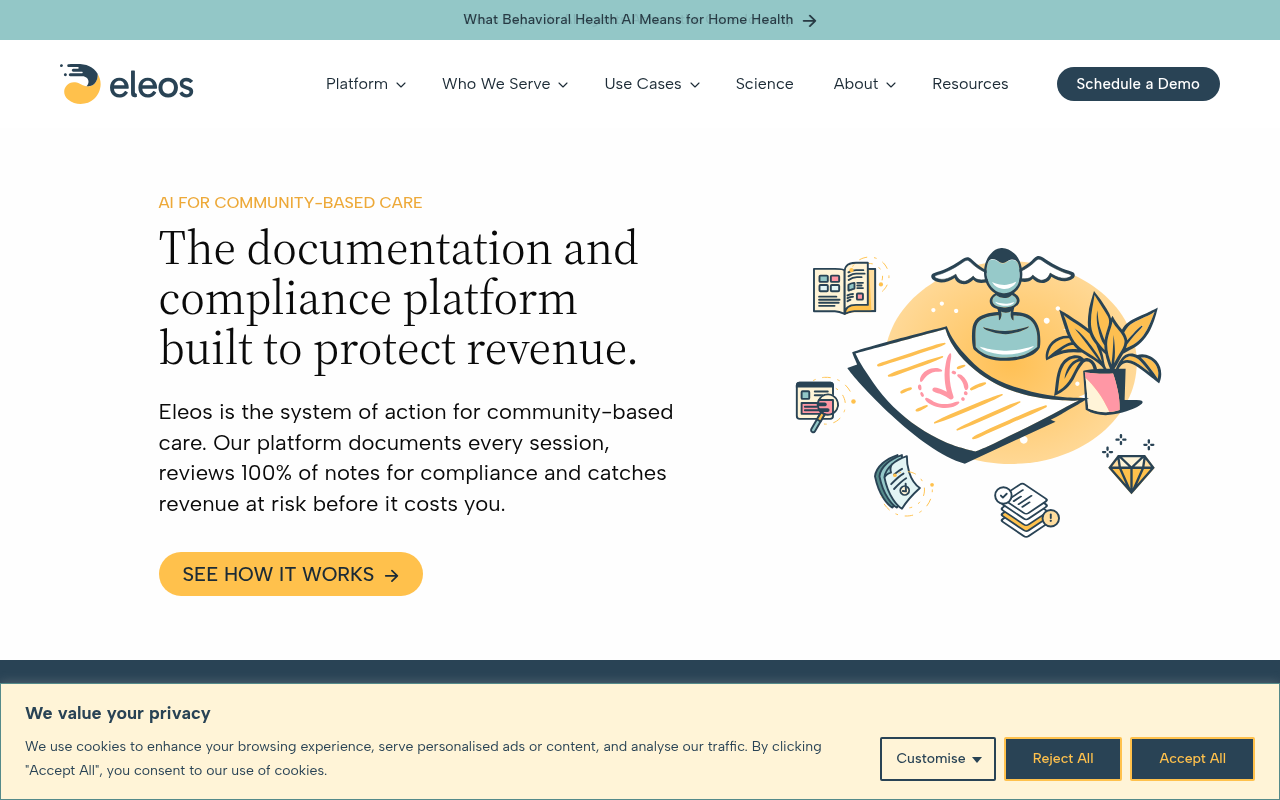This screenshot has width=1280, height=800.
Task: Click the headline about protecting revenue
Action: pyautogui.click(x=398, y=299)
